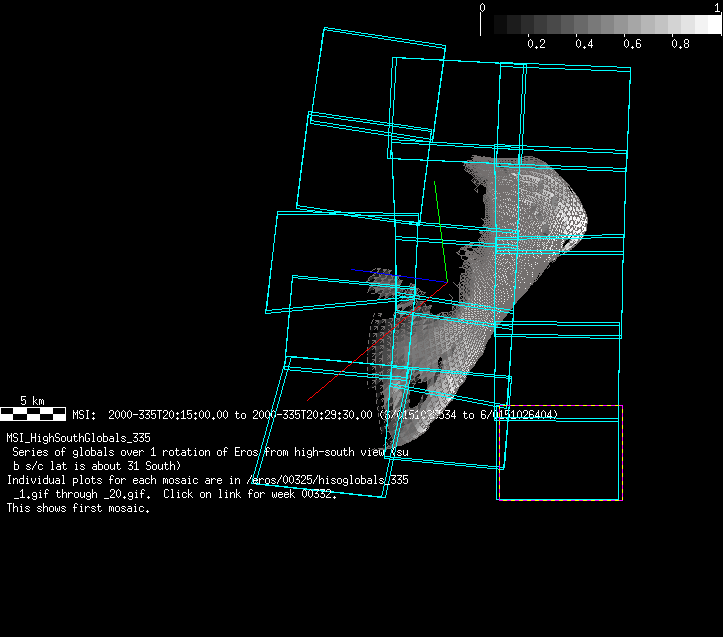Click the '1' label above color bar
This screenshot has height=637, width=723.
click(x=717, y=7)
